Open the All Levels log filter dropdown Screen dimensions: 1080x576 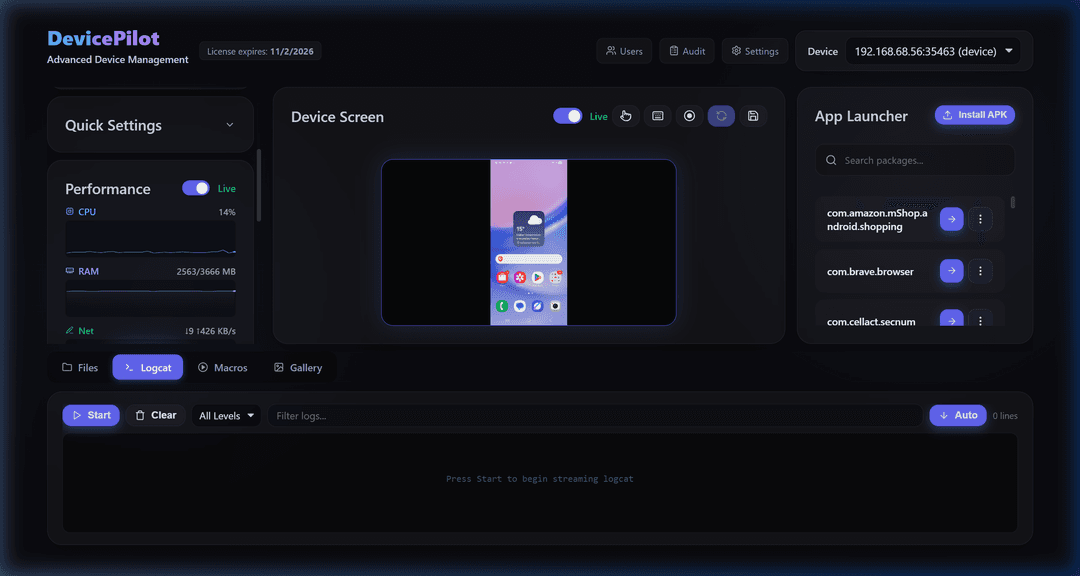click(x=226, y=415)
